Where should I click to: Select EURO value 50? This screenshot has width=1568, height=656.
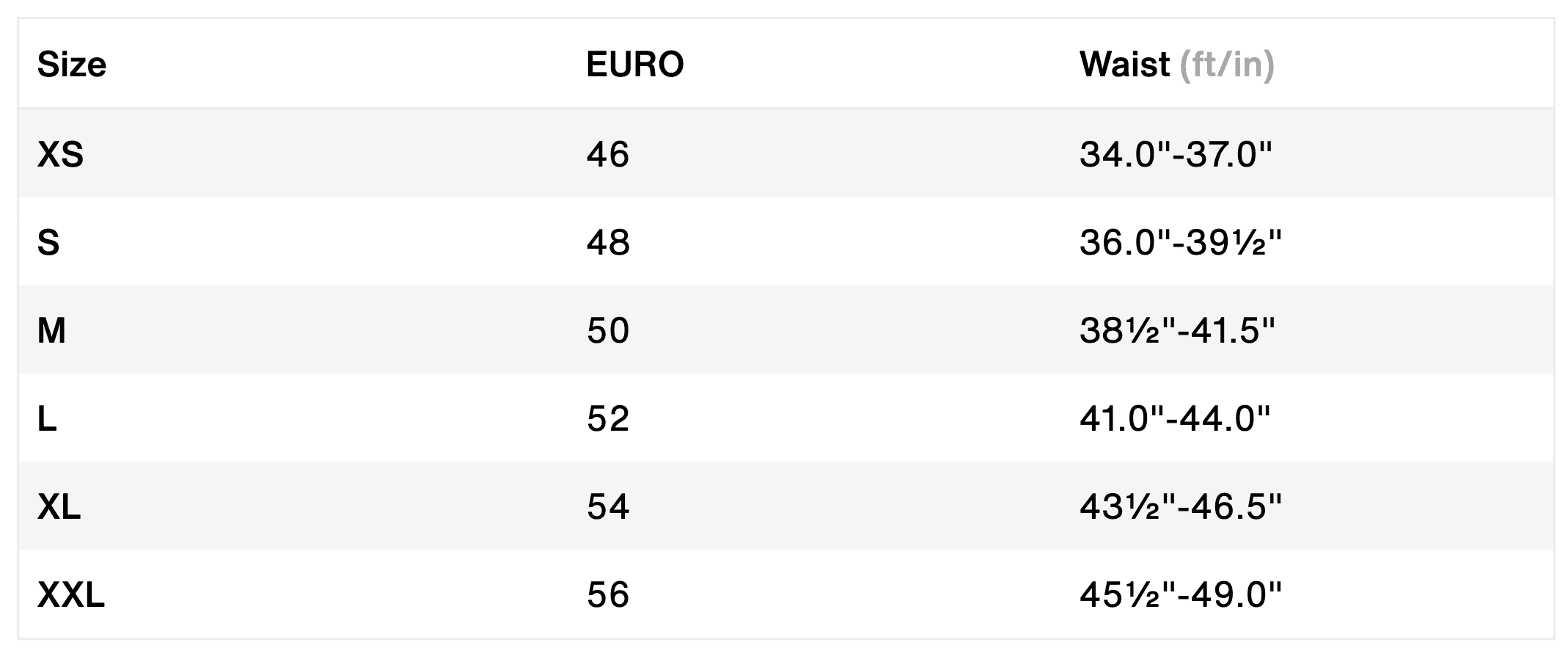point(607,330)
